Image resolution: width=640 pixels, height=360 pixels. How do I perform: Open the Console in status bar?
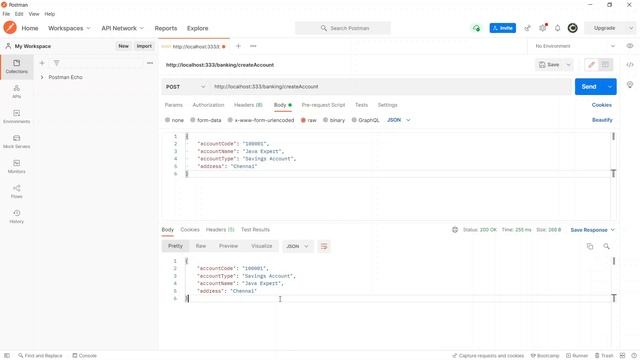tap(84, 356)
